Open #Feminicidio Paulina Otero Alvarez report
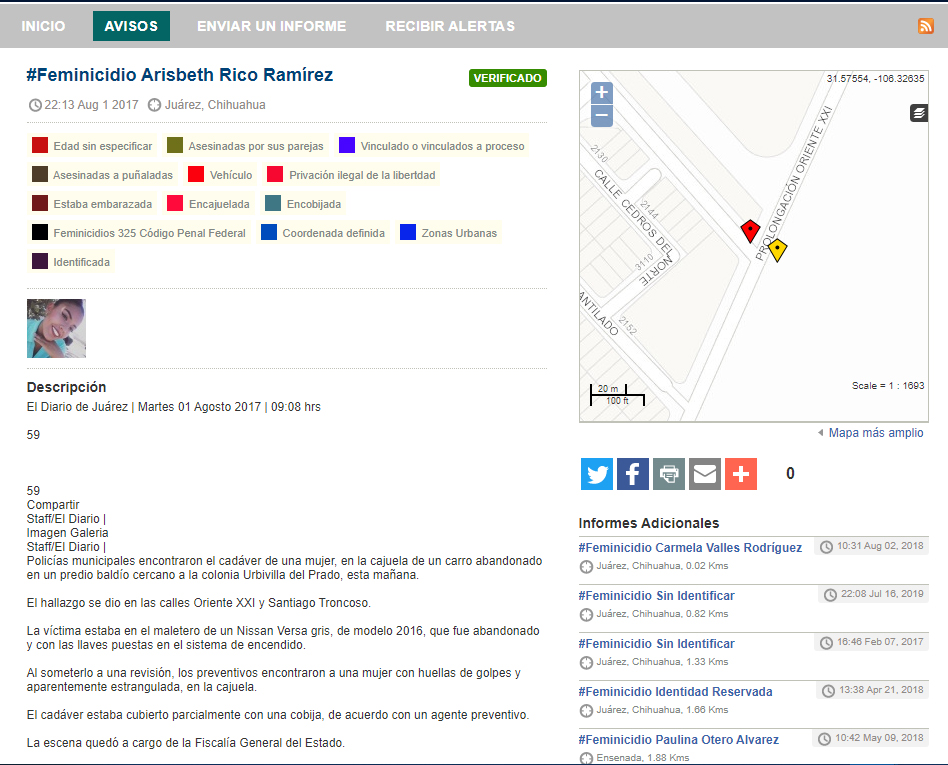Viewport: 948px width, 765px height. point(678,740)
